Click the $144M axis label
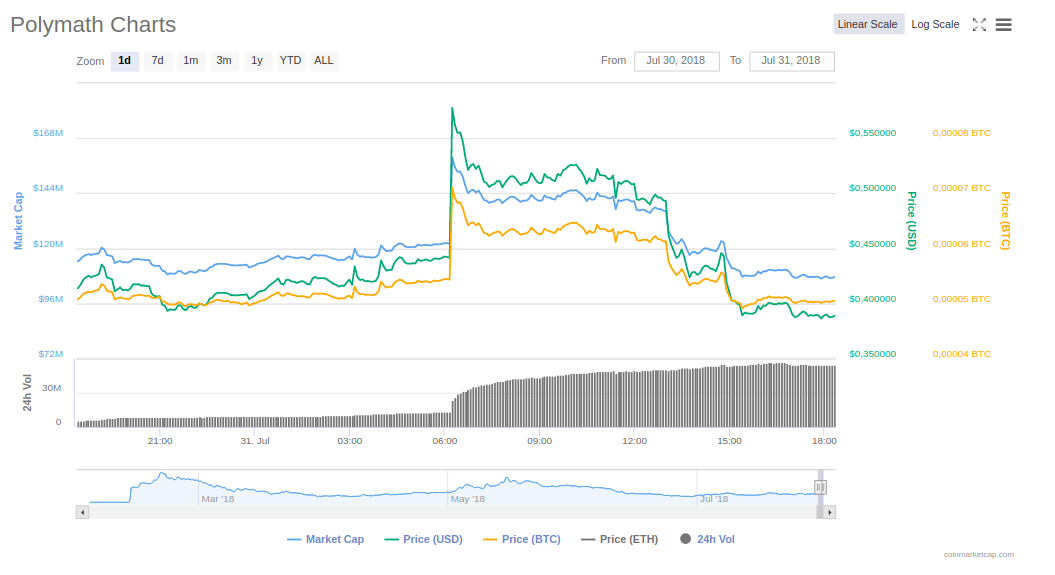Screen dimensions: 1055x575 point(48,188)
